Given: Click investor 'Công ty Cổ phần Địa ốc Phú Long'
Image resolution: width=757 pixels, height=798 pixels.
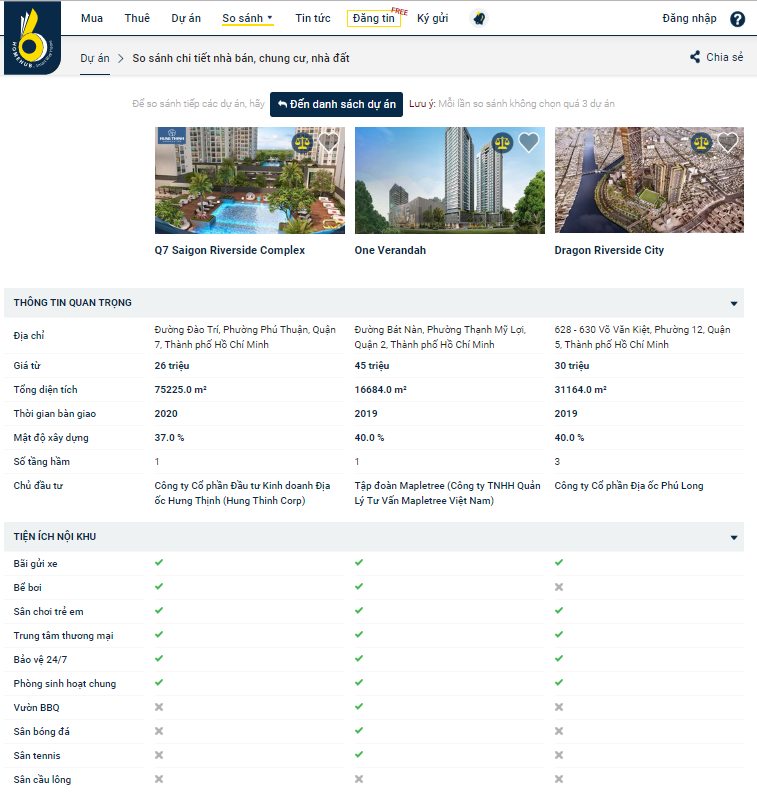Looking at the screenshot, I should click(x=629, y=486).
